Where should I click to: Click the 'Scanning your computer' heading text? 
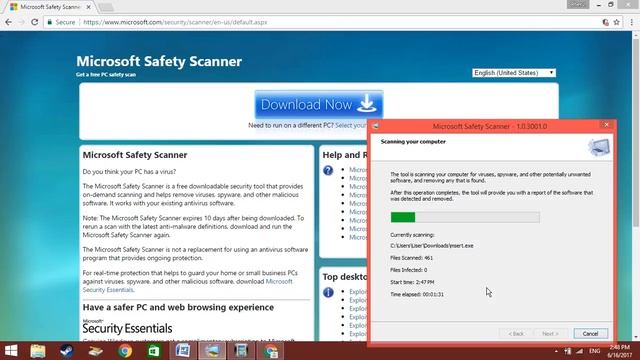pyautogui.click(x=413, y=142)
